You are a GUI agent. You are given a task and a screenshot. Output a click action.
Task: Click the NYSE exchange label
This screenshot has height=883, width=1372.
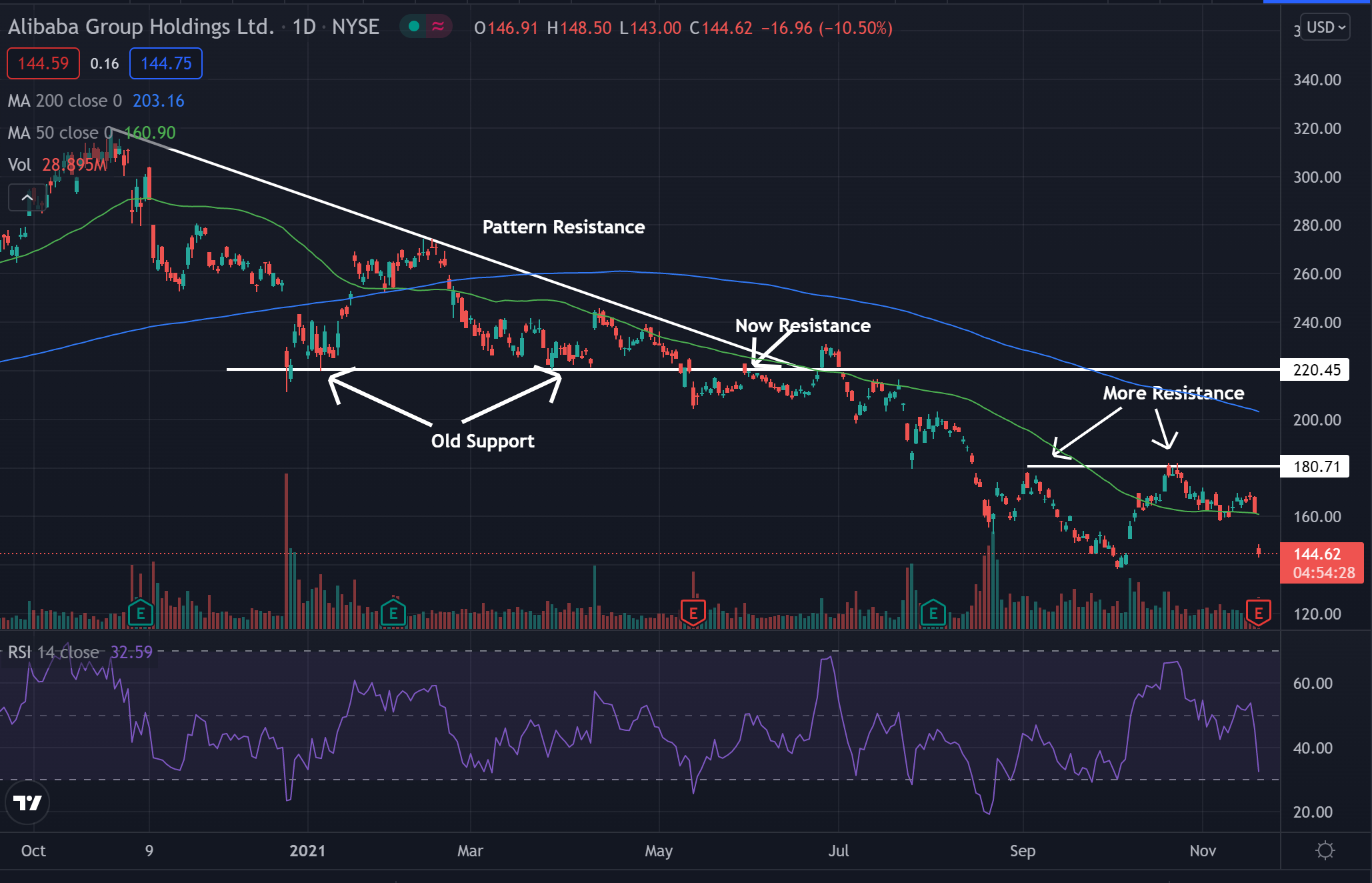point(355,27)
